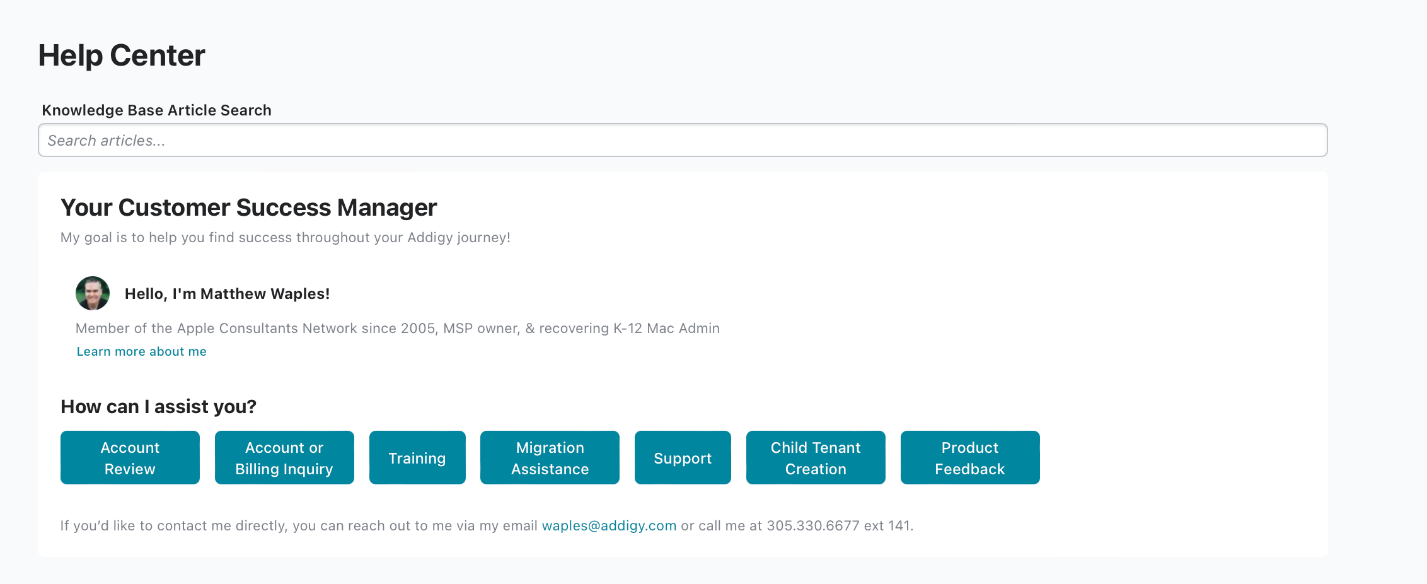Click the "Hello, I'm Matthew Waples!" greeting
Screen dimensions: 1427x584
click(x=227, y=294)
